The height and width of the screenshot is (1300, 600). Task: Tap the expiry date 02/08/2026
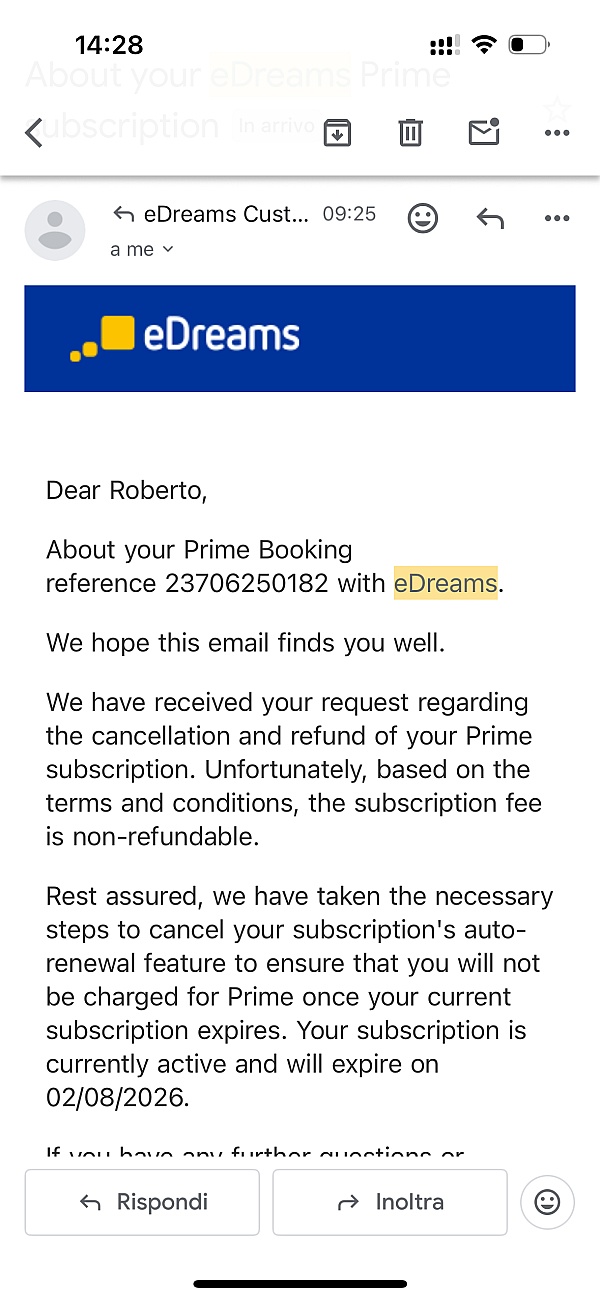[116, 1098]
